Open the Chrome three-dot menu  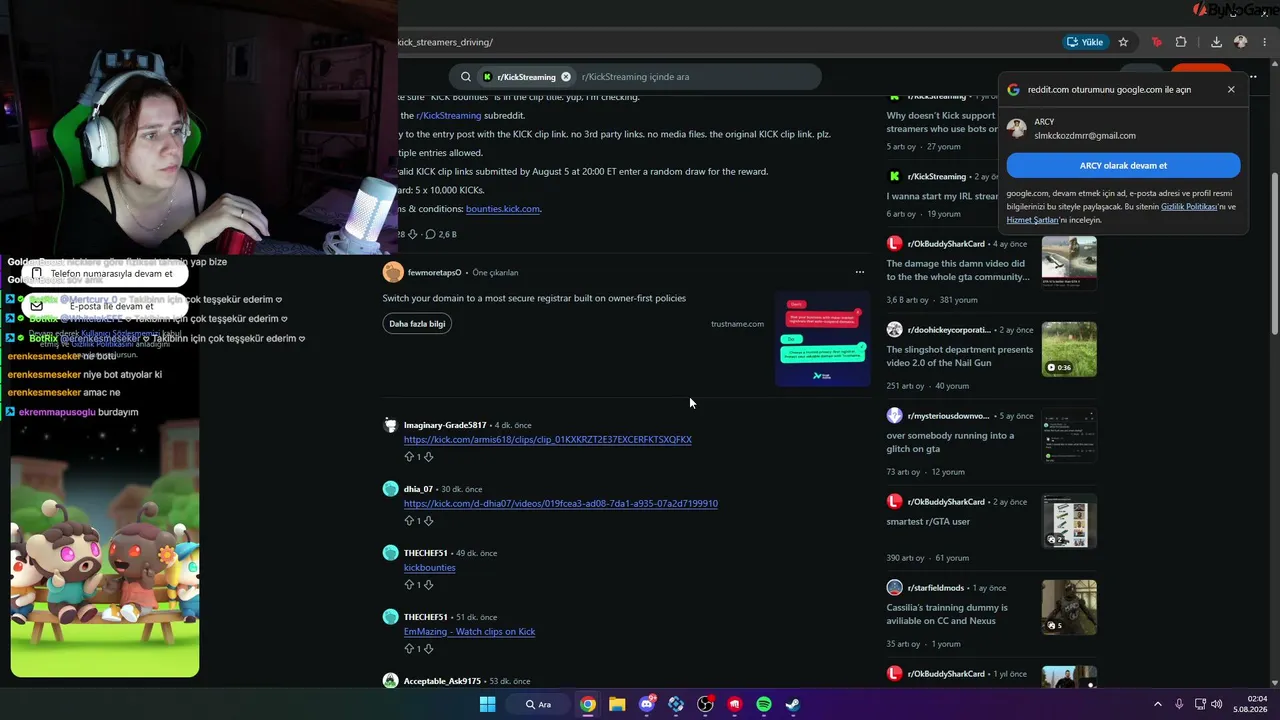(x=1266, y=42)
